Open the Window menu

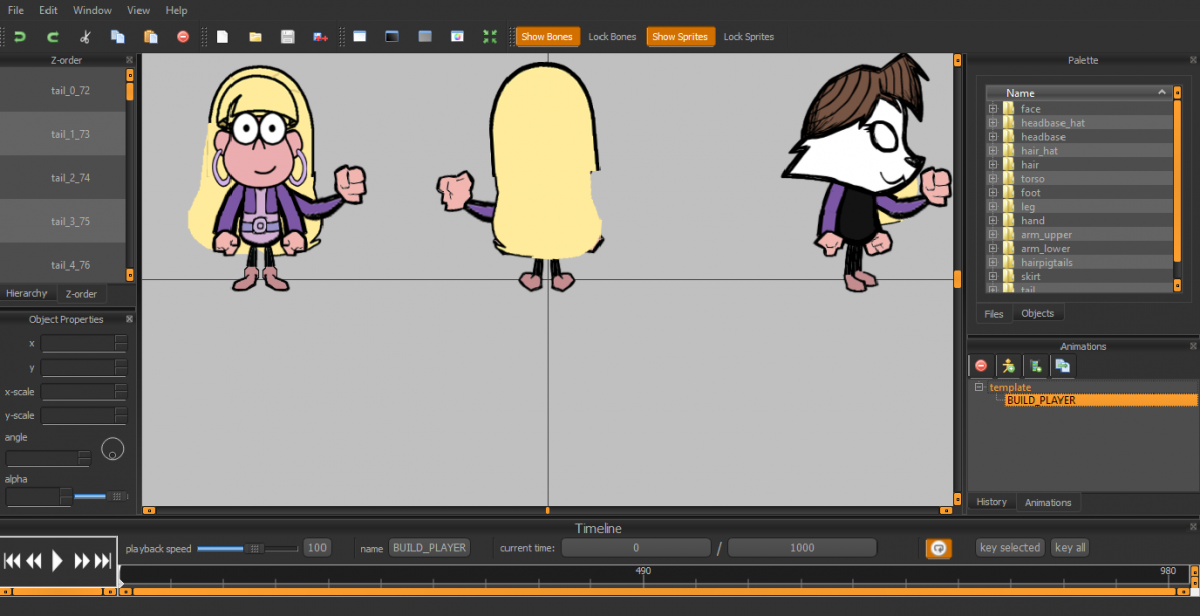click(x=92, y=10)
